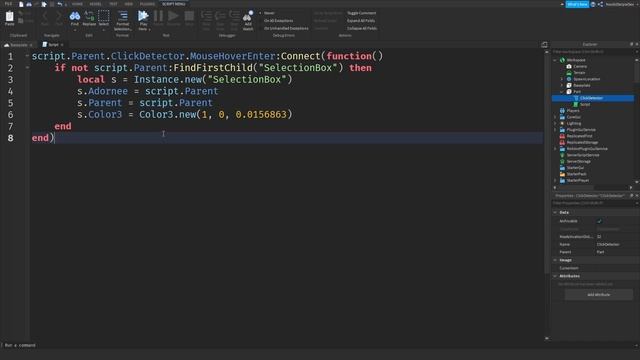Fold the if block at line 2
Screen dimensions: 640x360
[27, 68]
